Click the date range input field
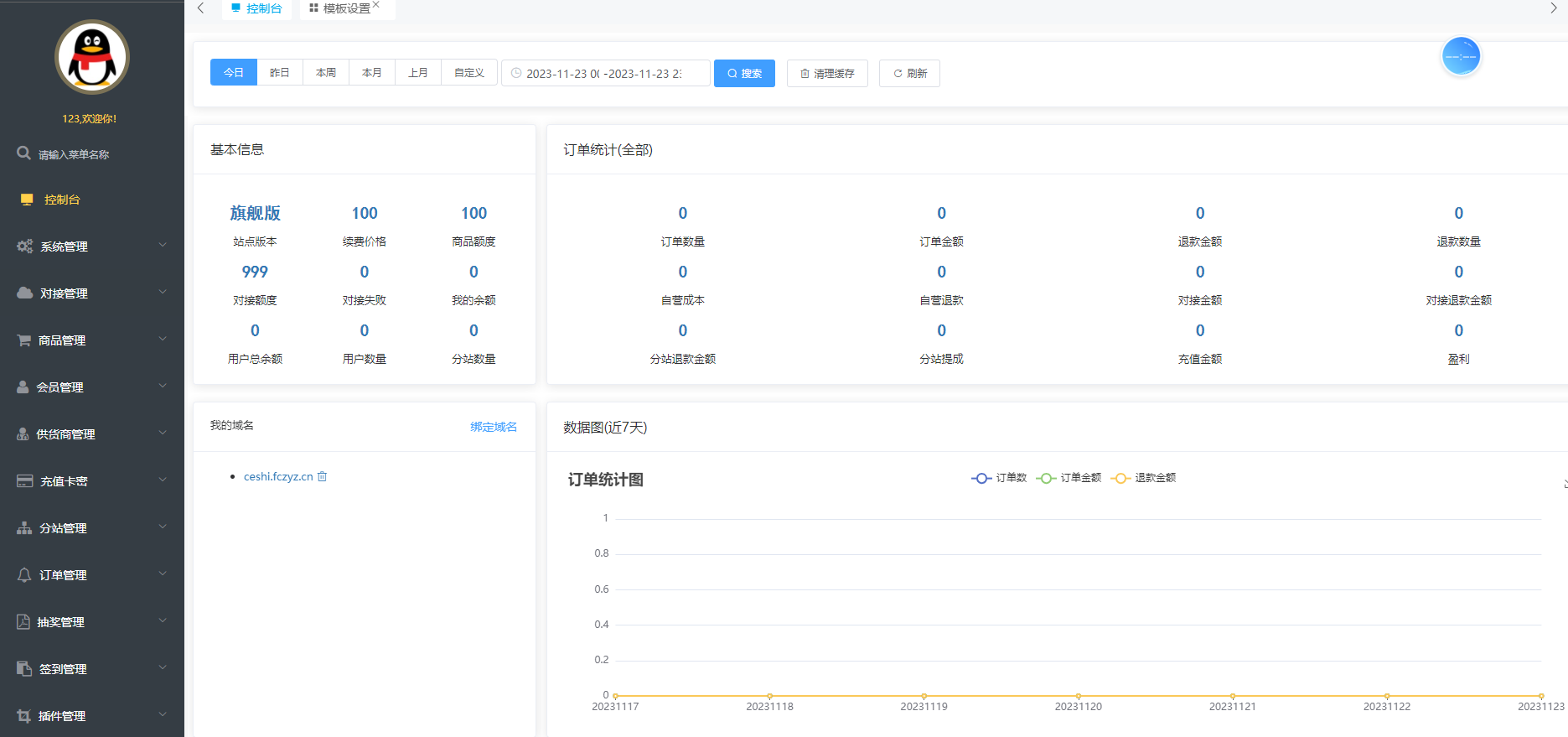Viewport: 1568px width, 737px height. pos(605,73)
